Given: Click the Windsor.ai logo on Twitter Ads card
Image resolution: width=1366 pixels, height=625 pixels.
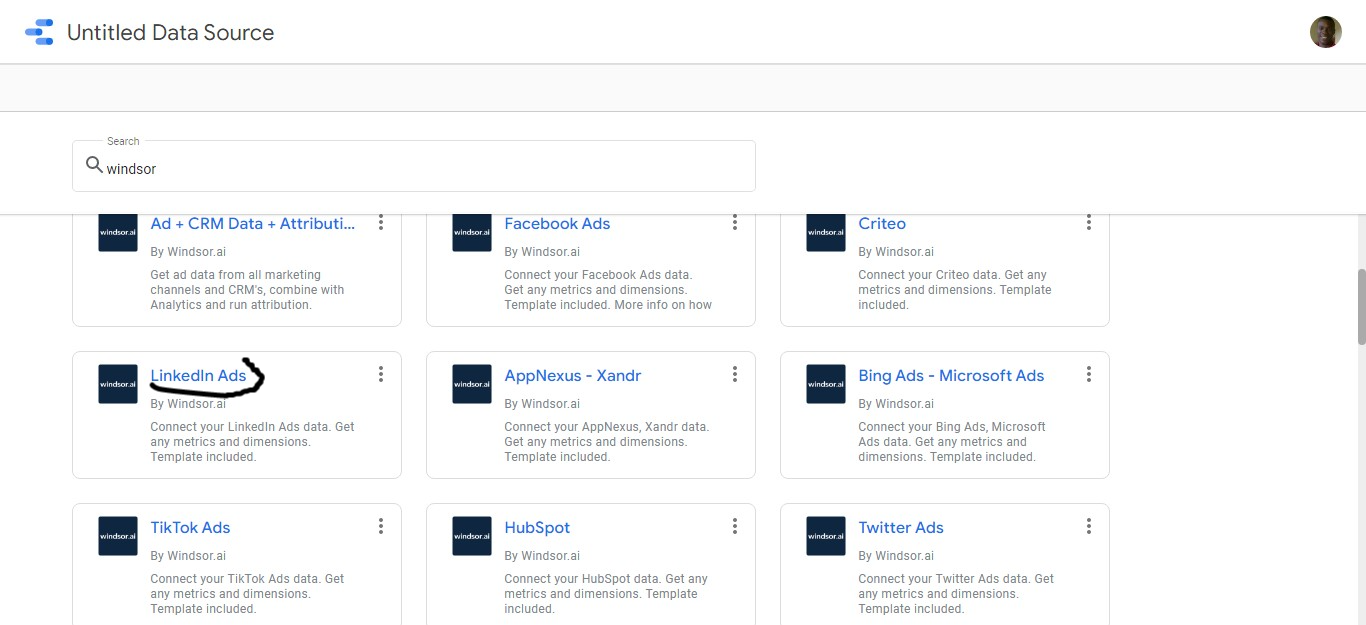Looking at the screenshot, I should pos(826,536).
